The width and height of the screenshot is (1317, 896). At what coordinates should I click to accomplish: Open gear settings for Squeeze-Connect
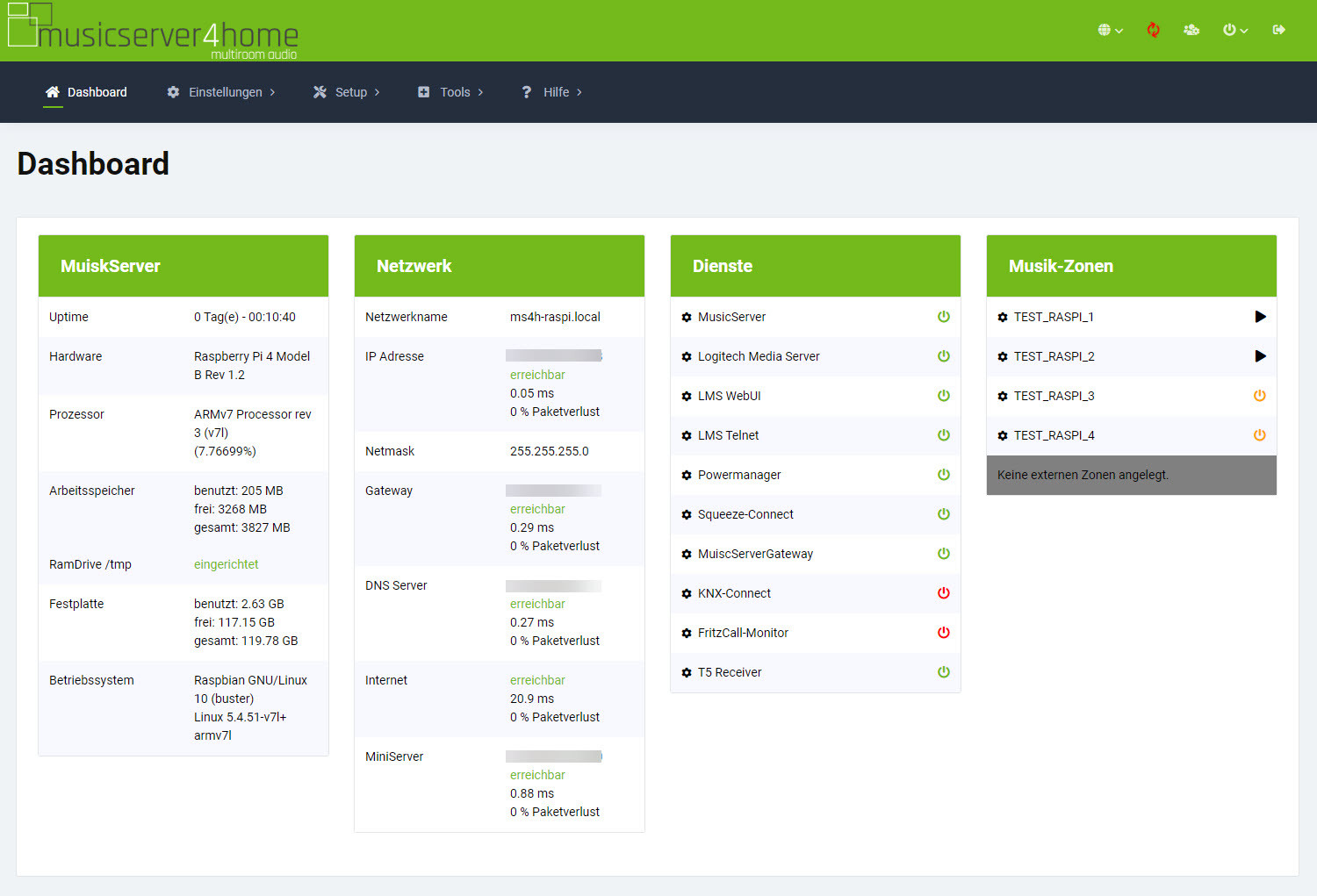pos(687,515)
